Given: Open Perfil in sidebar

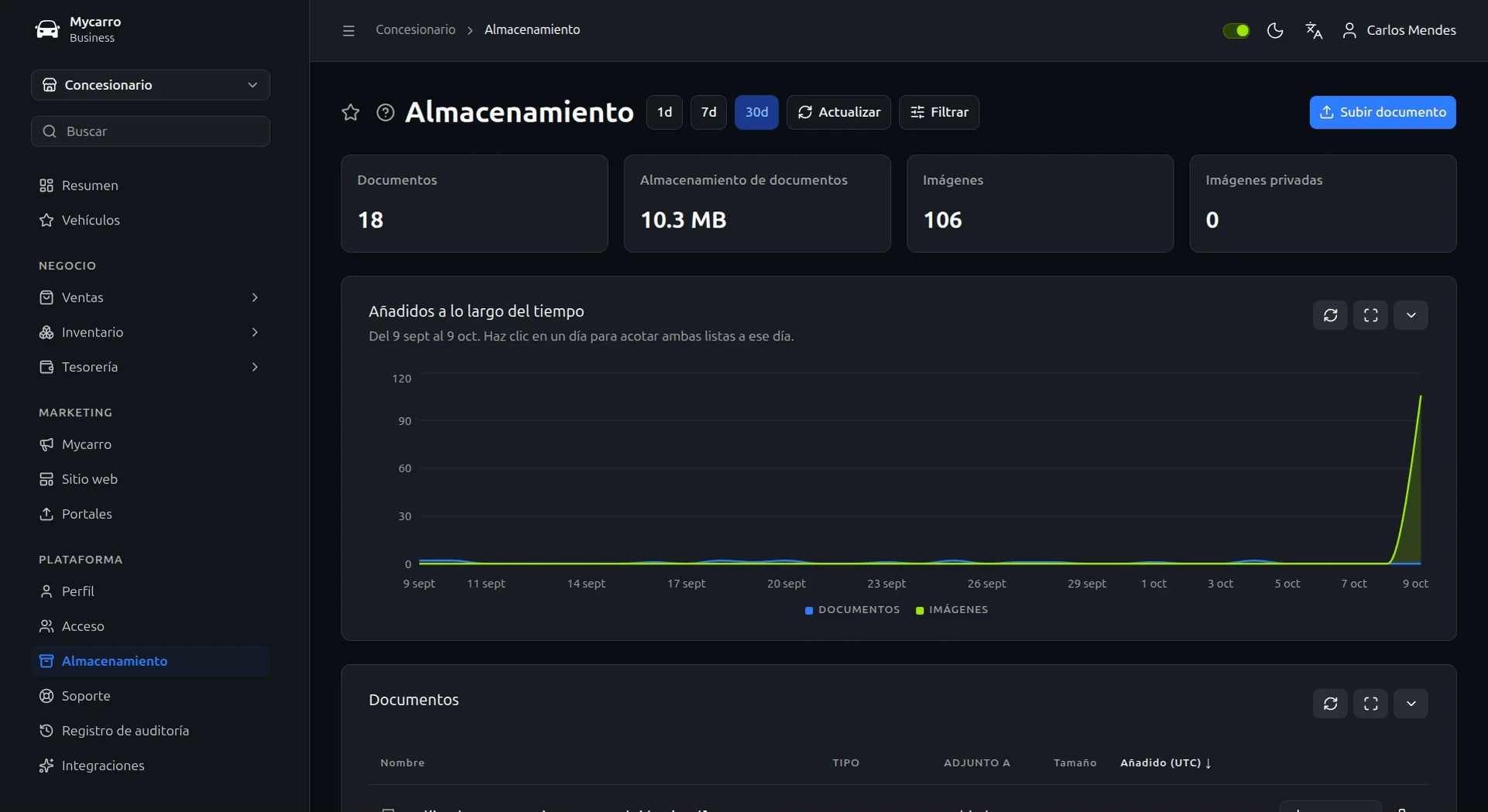Looking at the screenshot, I should pos(150,591).
